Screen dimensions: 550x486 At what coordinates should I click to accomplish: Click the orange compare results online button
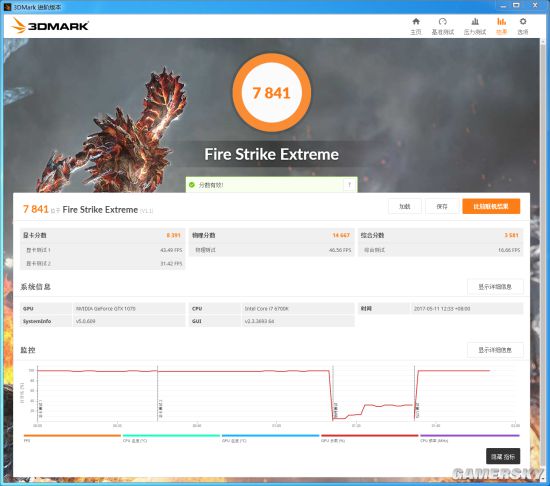click(x=491, y=207)
